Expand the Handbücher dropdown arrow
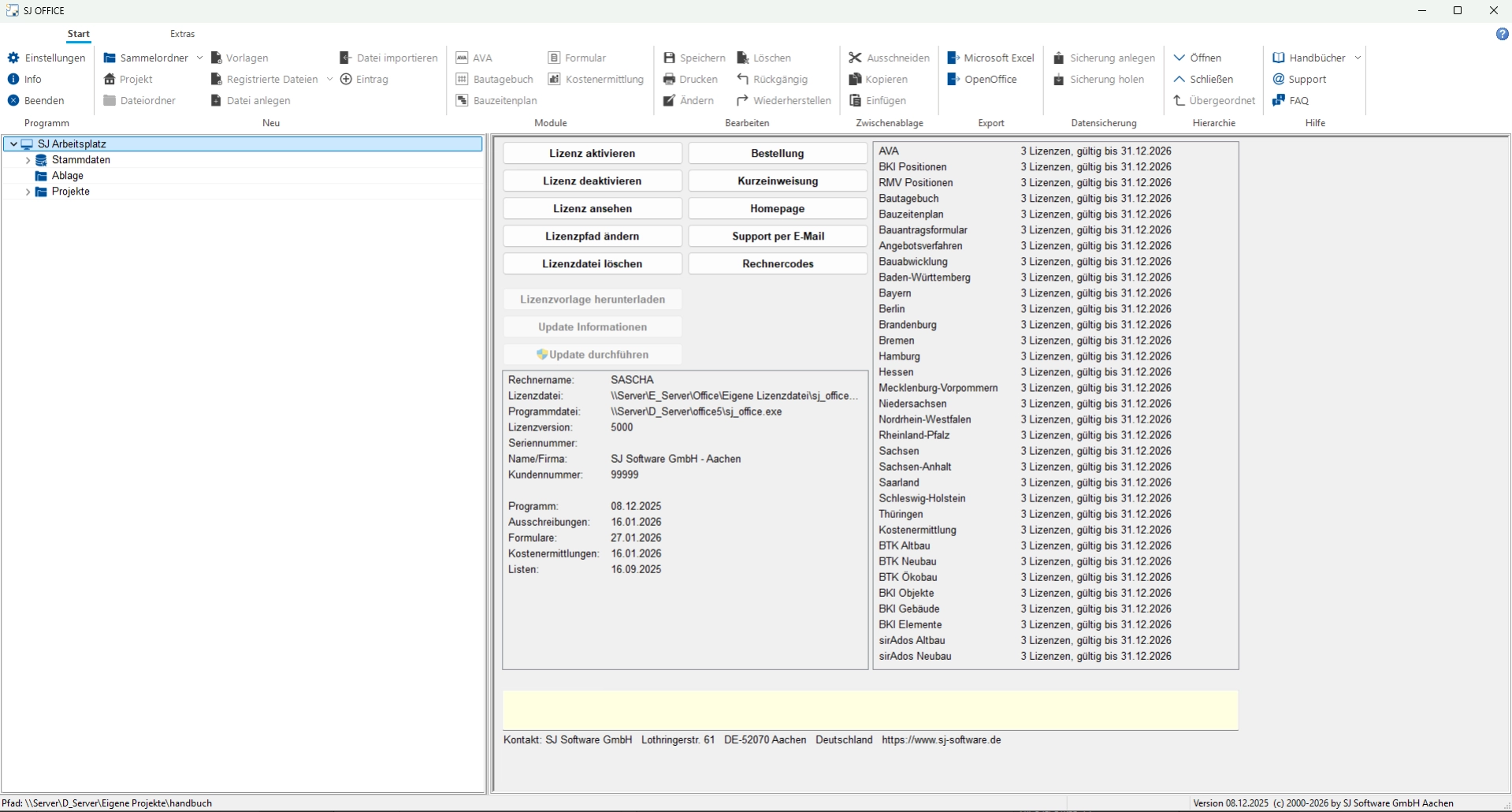1512x812 pixels. [1358, 58]
